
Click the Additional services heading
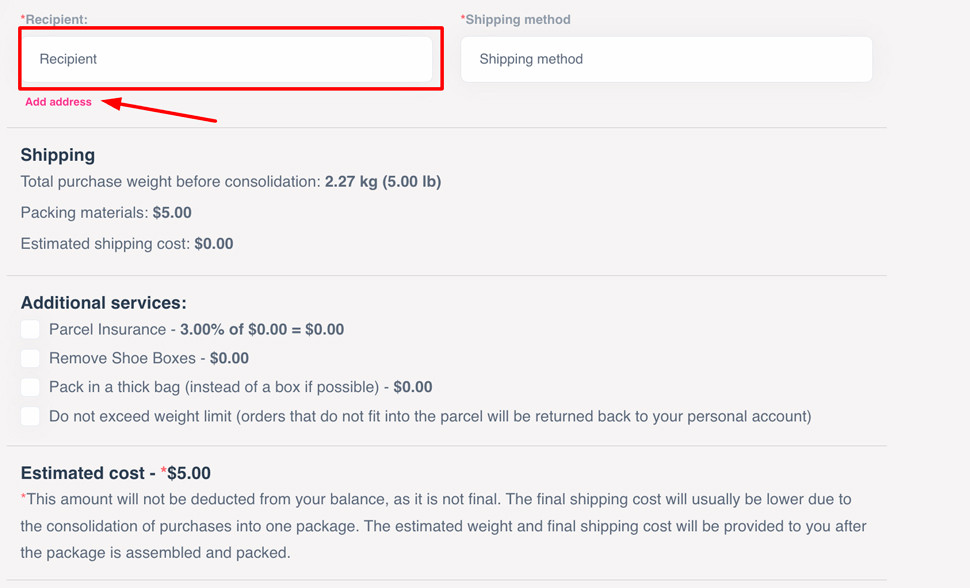pyautogui.click(x=103, y=303)
